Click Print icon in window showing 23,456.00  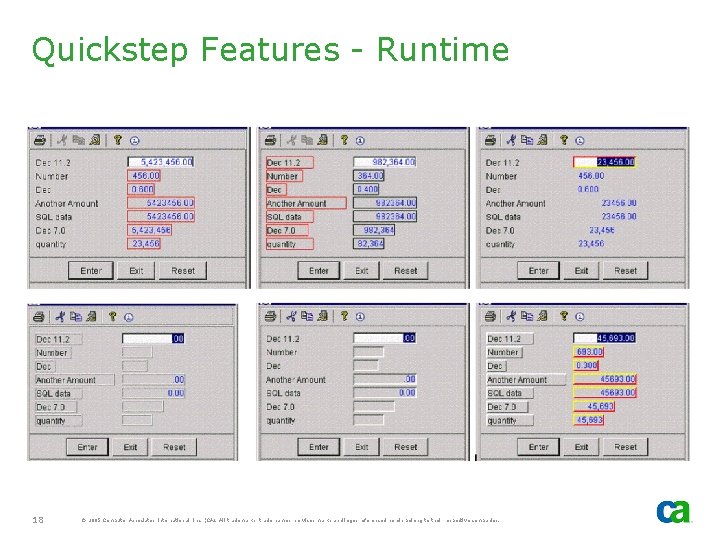[490, 140]
